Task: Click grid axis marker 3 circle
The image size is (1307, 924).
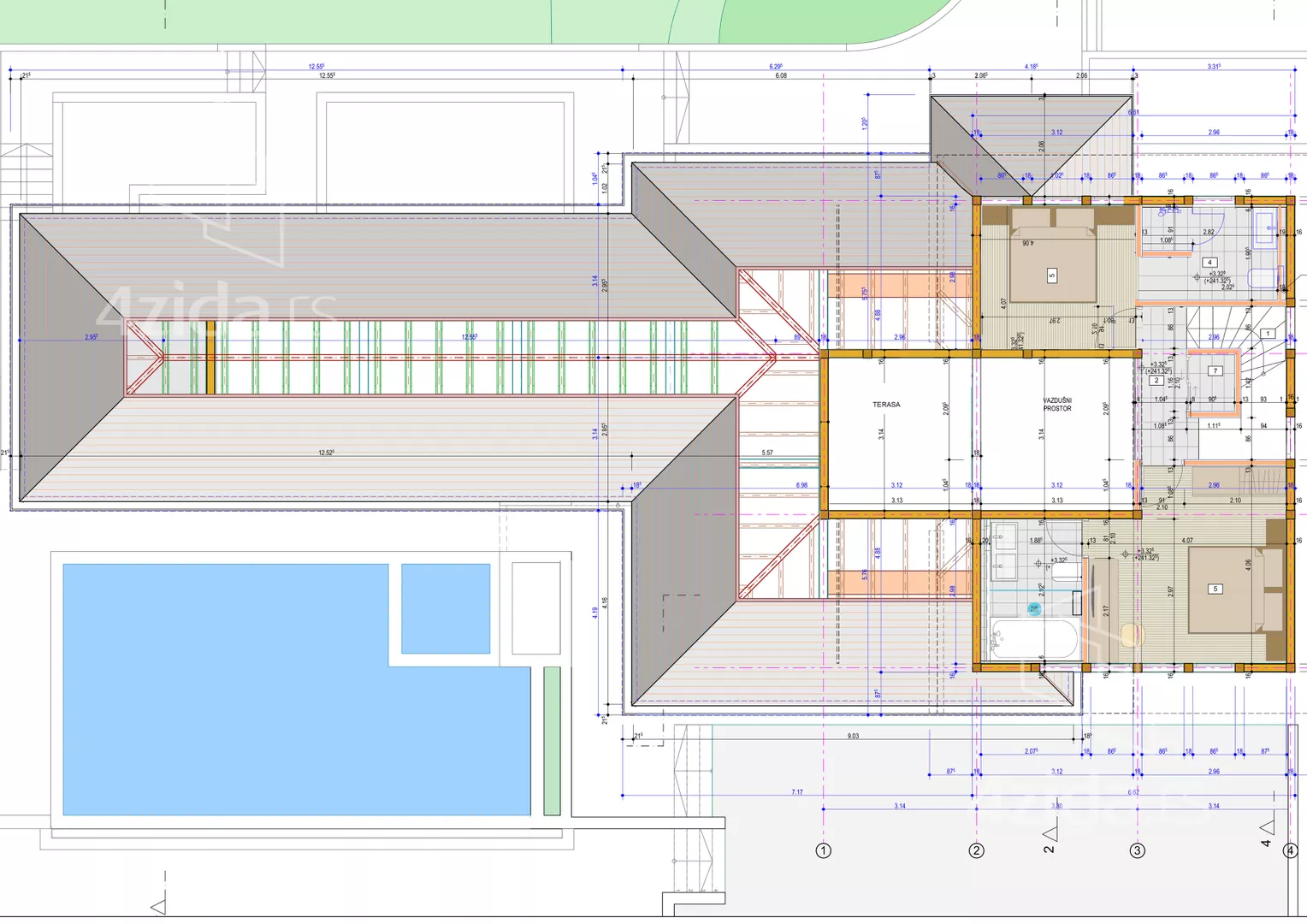Action: coord(1137,850)
